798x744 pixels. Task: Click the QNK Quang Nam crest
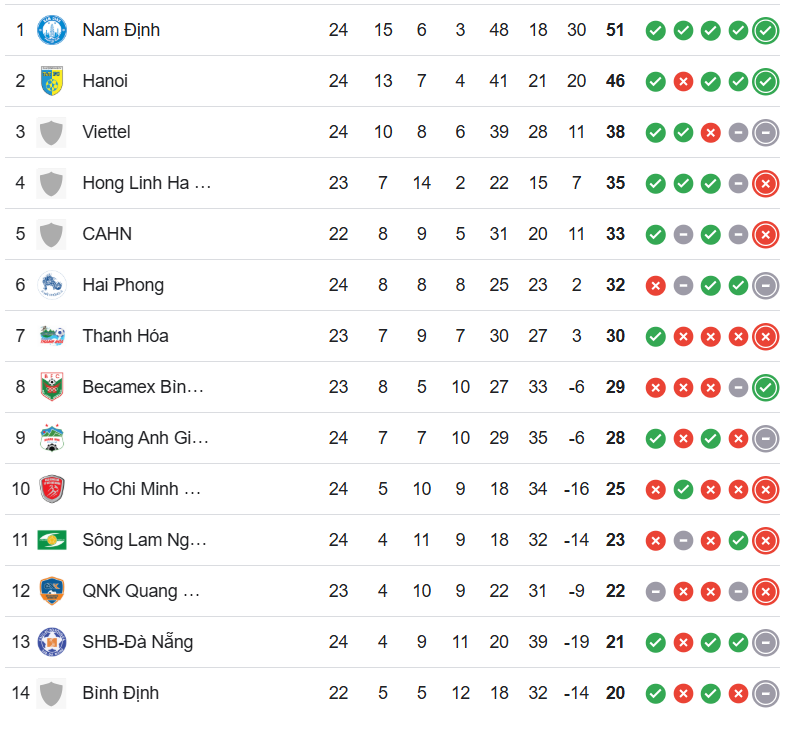click(x=52, y=591)
